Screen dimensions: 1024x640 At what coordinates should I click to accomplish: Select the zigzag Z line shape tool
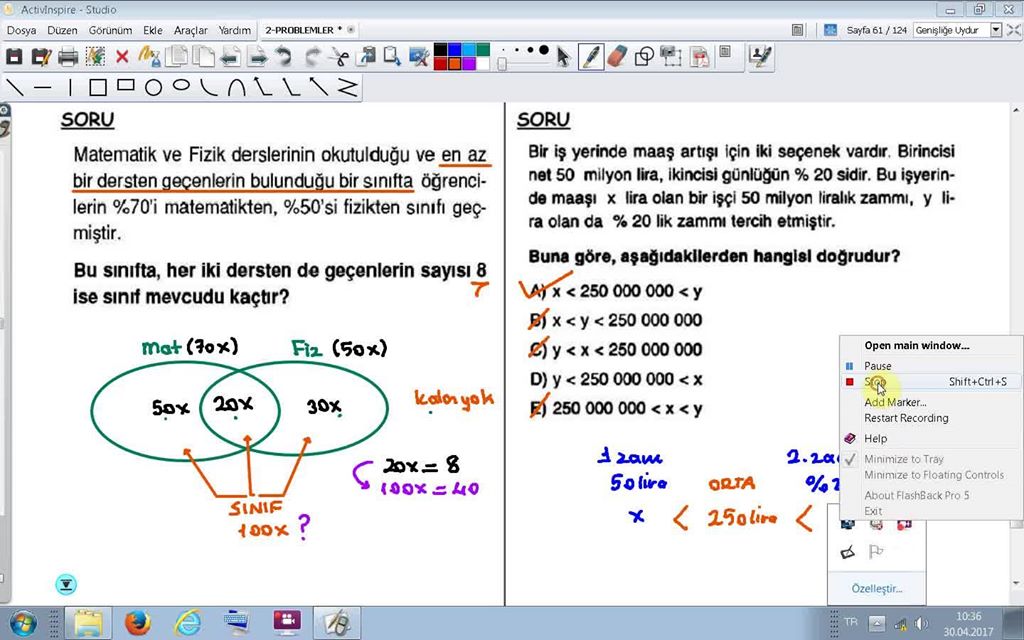point(347,87)
